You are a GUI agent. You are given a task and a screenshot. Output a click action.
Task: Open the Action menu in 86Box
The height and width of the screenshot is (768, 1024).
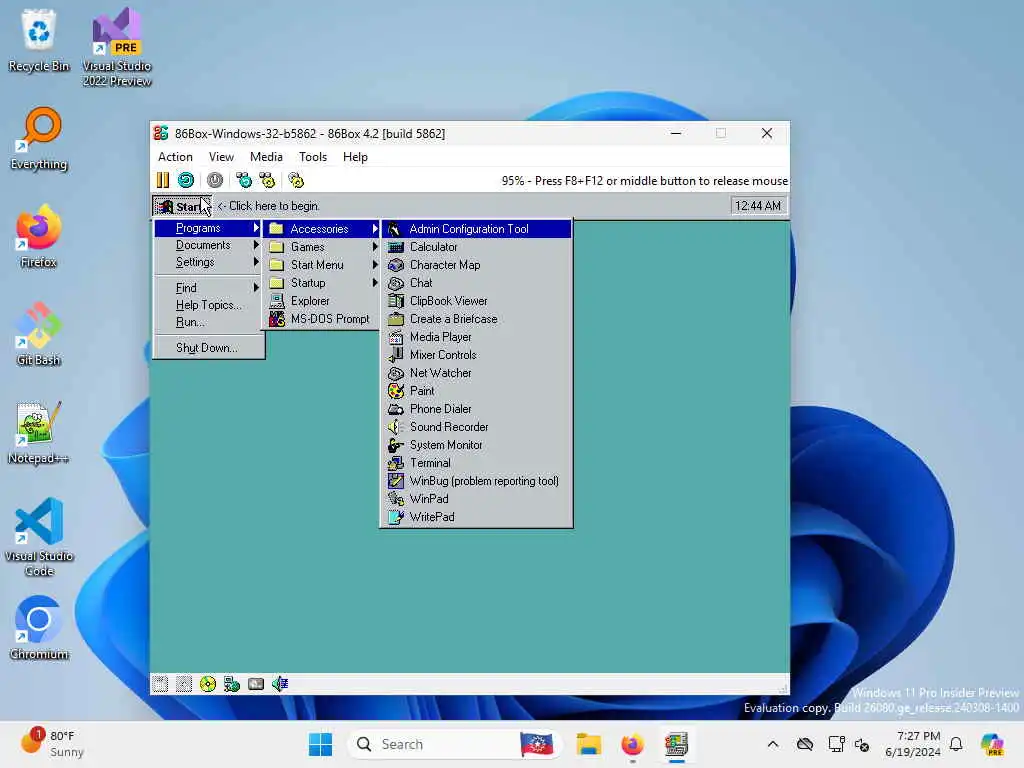tap(175, 157)
